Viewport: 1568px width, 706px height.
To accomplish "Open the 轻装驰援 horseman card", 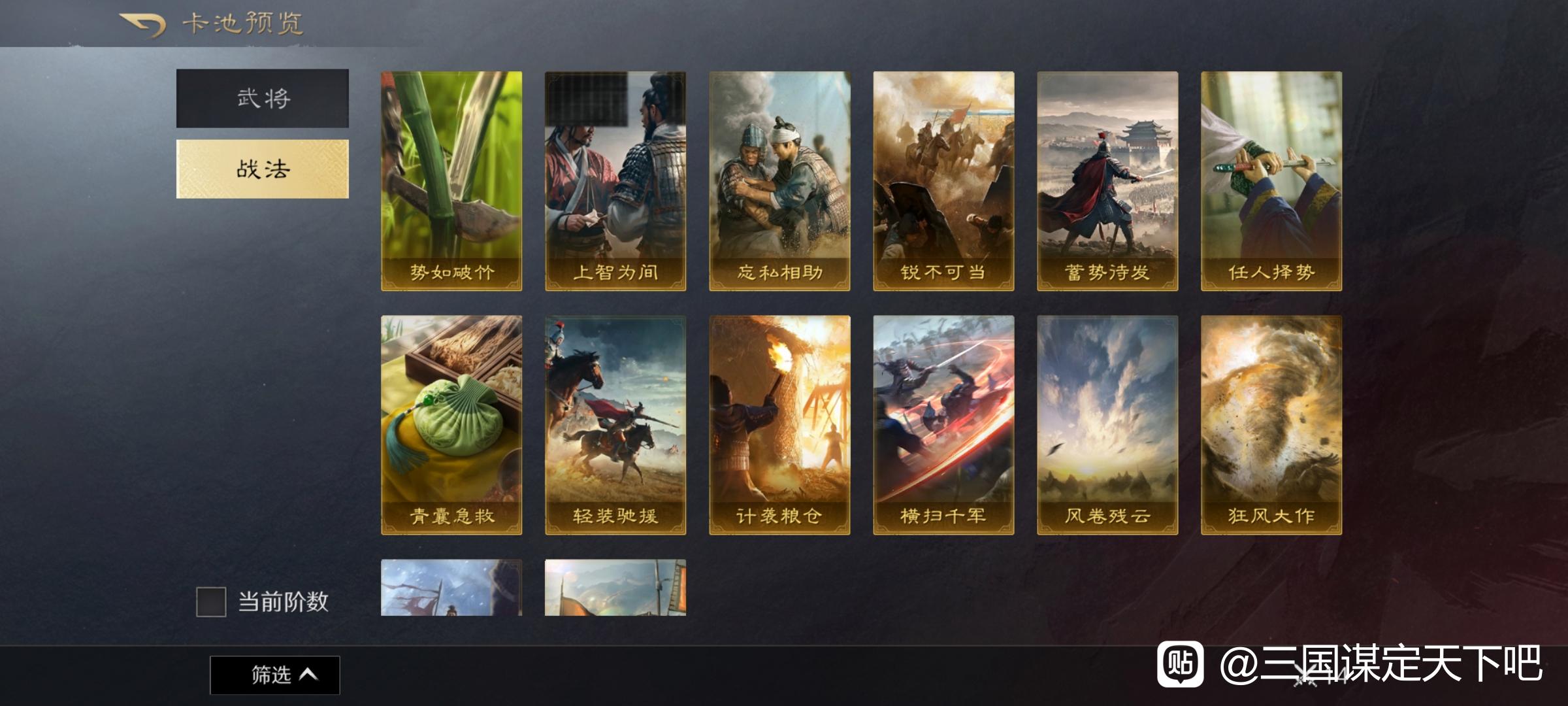I will pyautogui.click(x=615, y=425).
